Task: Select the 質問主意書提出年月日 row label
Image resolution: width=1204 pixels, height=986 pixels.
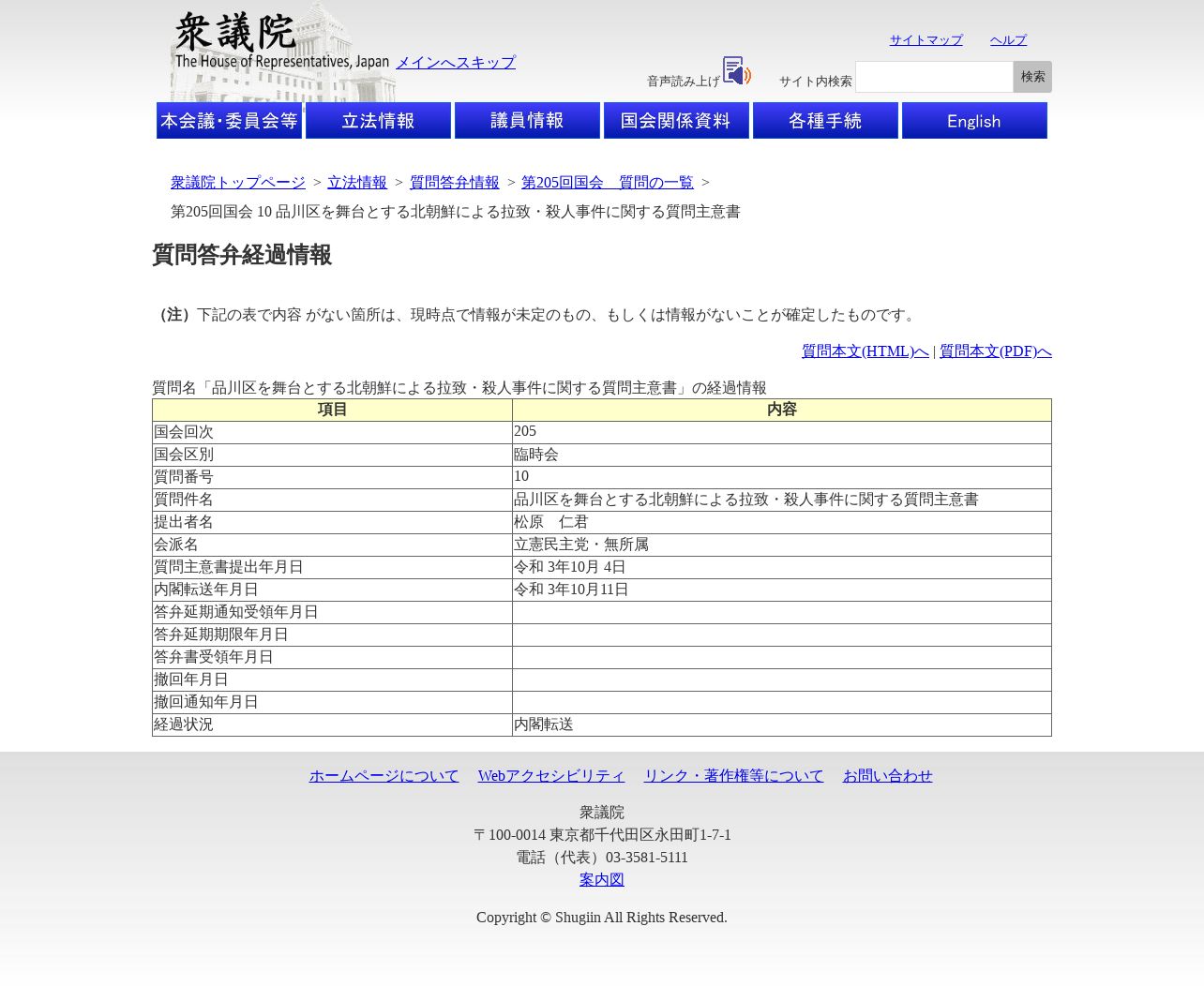Action: coord(333,567)
